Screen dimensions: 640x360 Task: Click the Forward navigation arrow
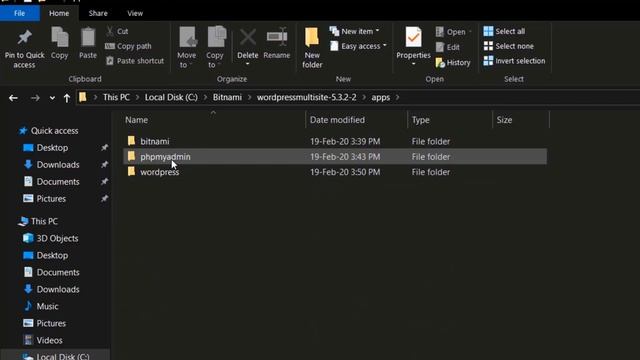pos(35,98)
